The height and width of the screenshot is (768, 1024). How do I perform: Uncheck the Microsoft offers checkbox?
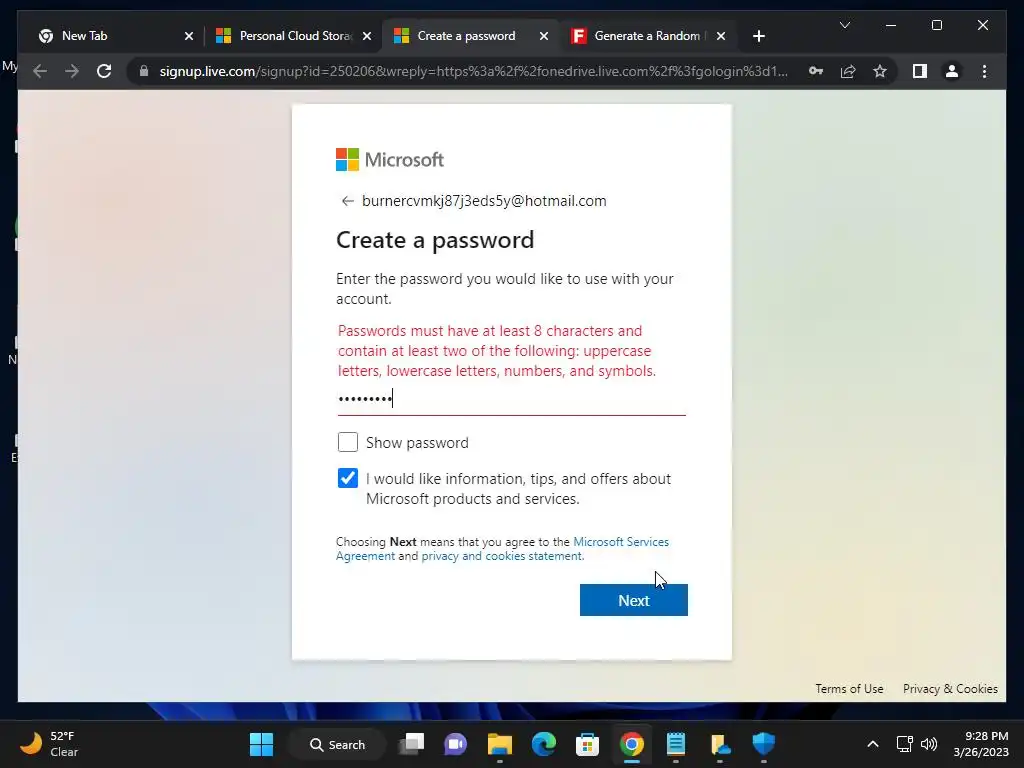348,478
